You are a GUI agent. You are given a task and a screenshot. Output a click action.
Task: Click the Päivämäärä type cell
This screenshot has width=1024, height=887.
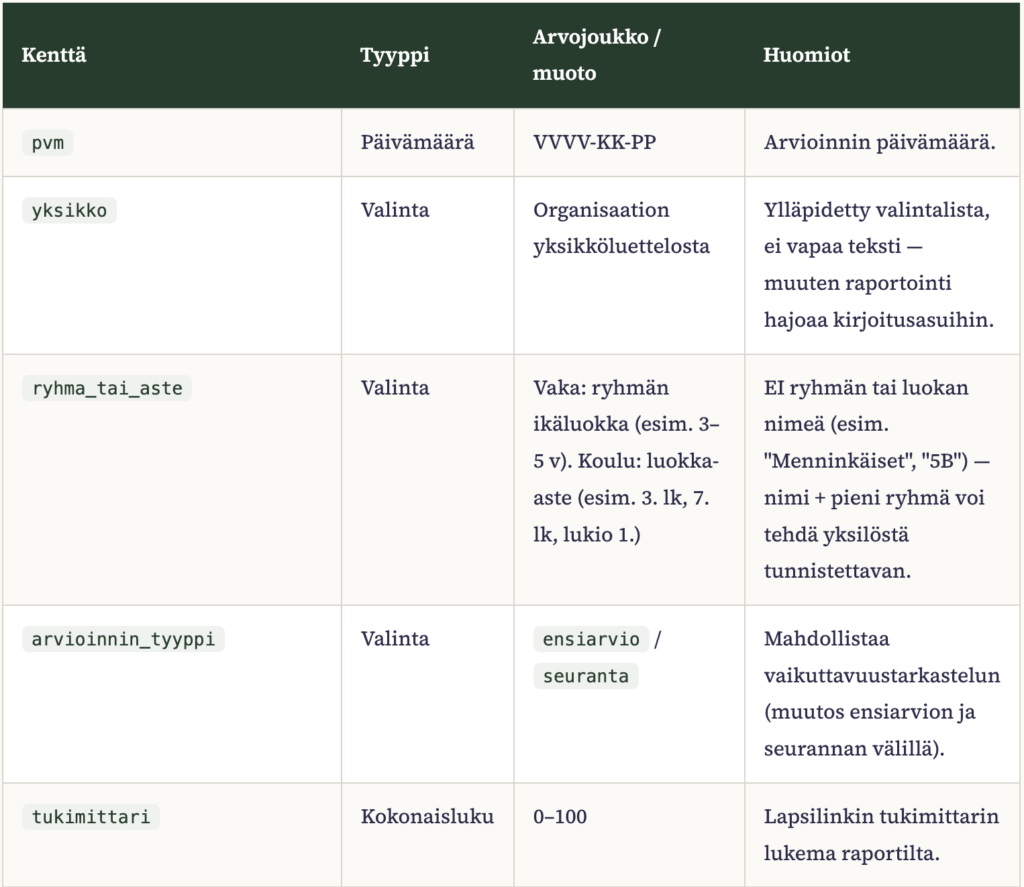[x=418, y=142]
